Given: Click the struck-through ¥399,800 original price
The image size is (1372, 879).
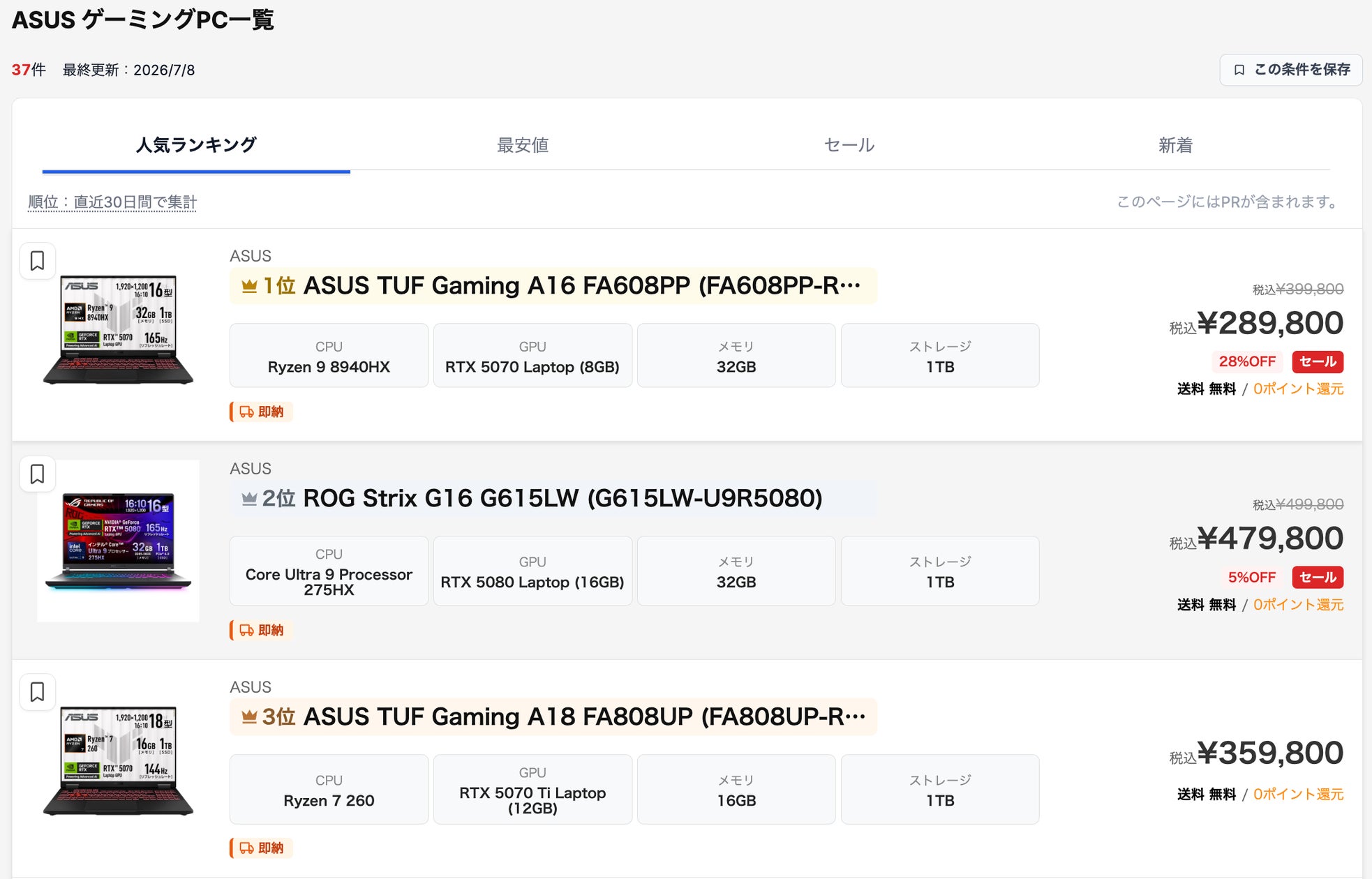Looking at the screenshot, I should click(x=1310, y=289).
